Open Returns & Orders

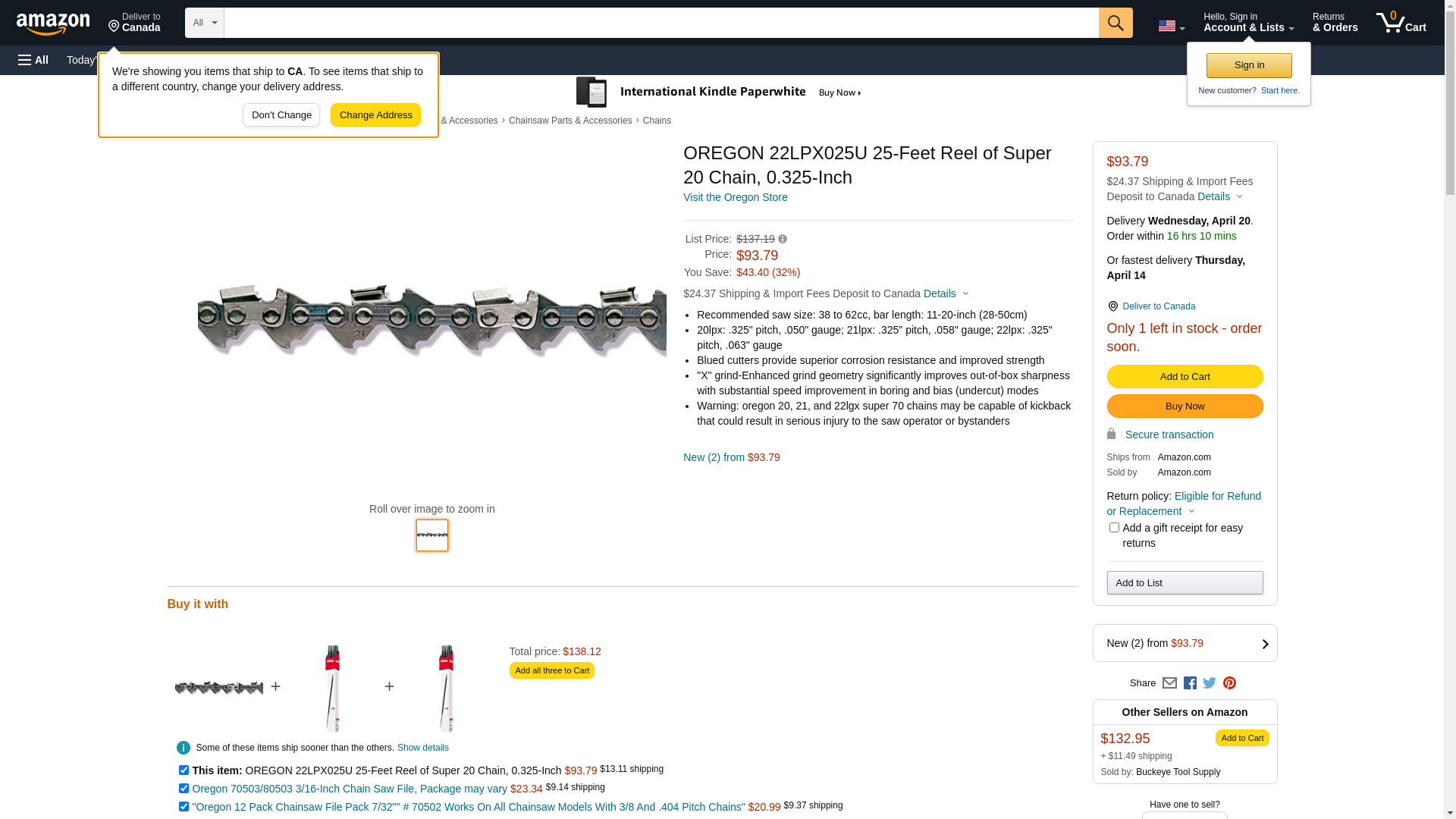[x=1335, y=23]
